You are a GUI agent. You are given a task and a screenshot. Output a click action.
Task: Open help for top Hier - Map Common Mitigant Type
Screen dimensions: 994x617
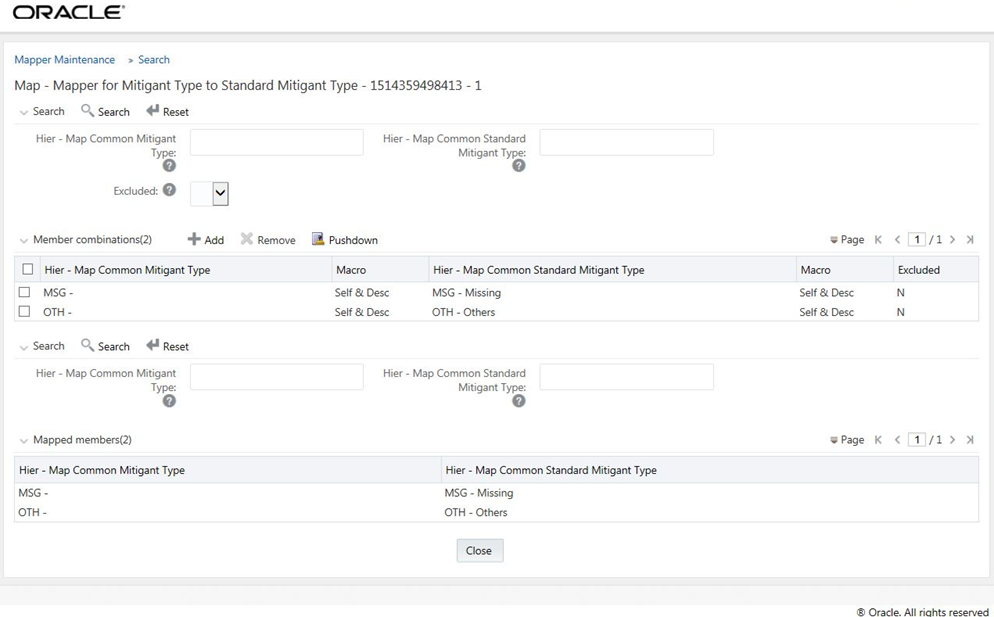(169, 166)
